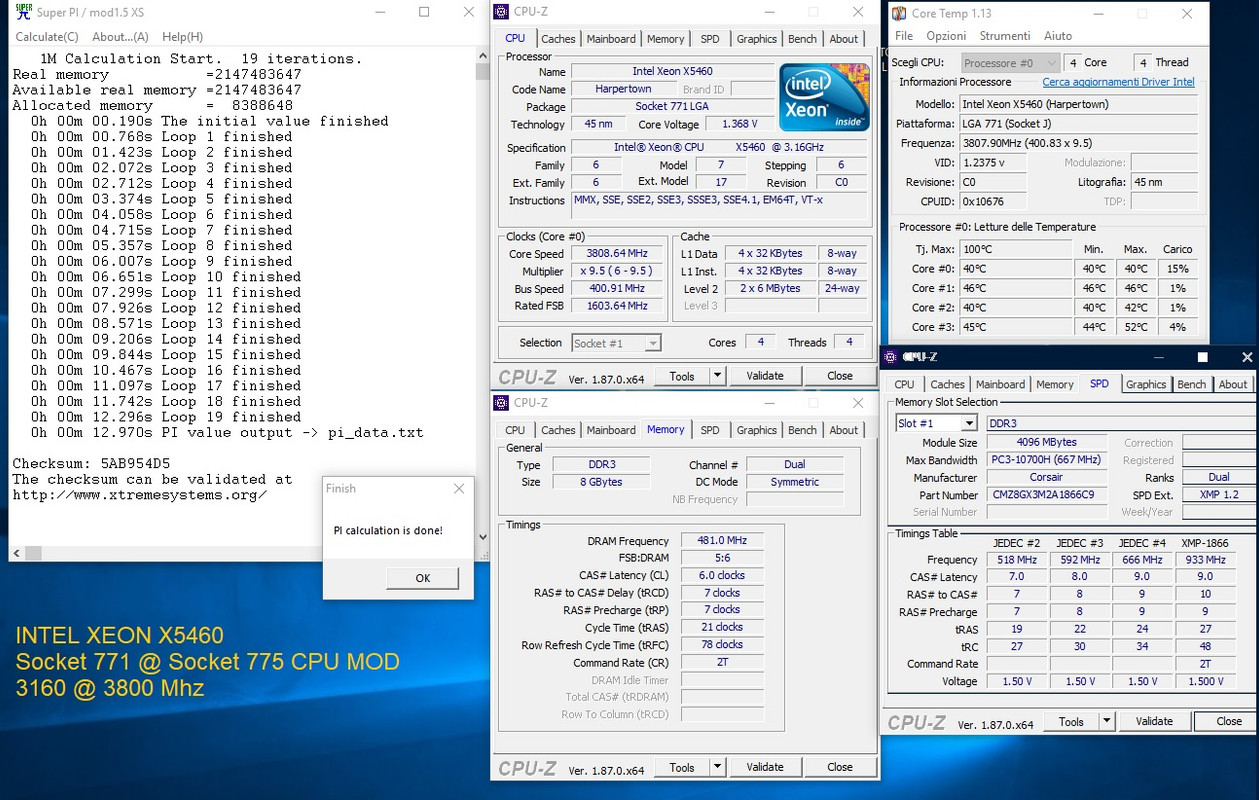Click Tools button in CPU-Z SPD window

(x=1071, y=721)
